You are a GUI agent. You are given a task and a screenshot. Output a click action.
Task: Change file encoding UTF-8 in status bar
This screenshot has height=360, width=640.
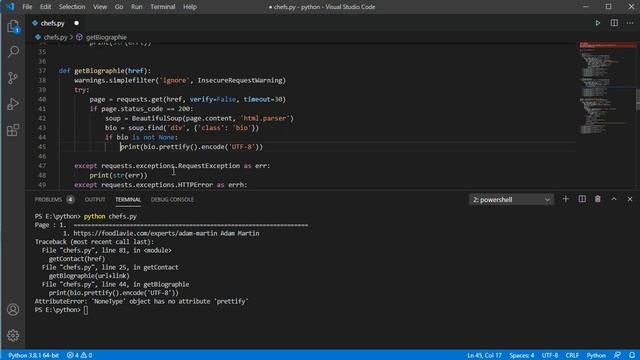coord(550,356)
